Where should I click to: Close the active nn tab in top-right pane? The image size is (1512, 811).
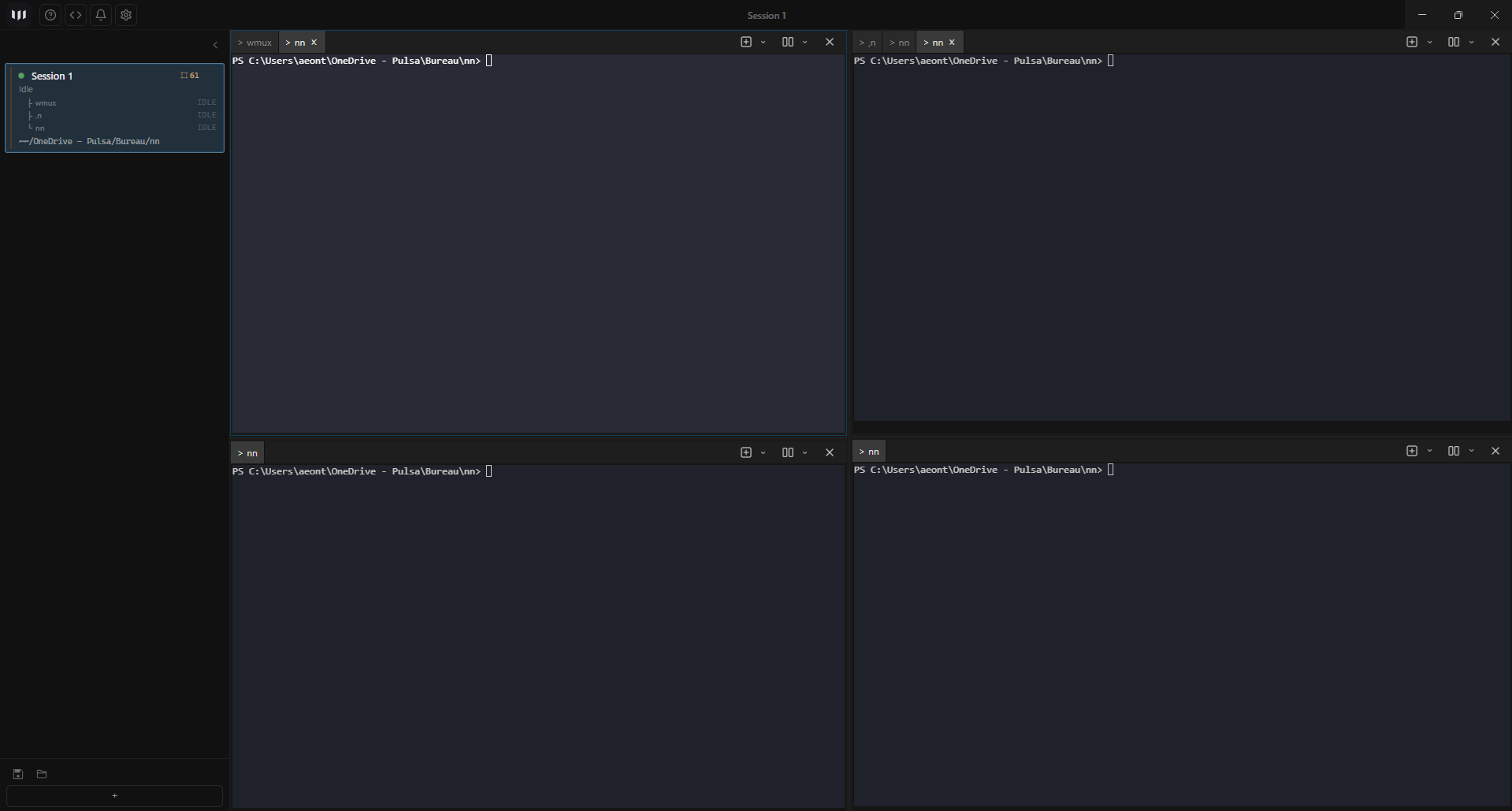click(x=952, y=43)
